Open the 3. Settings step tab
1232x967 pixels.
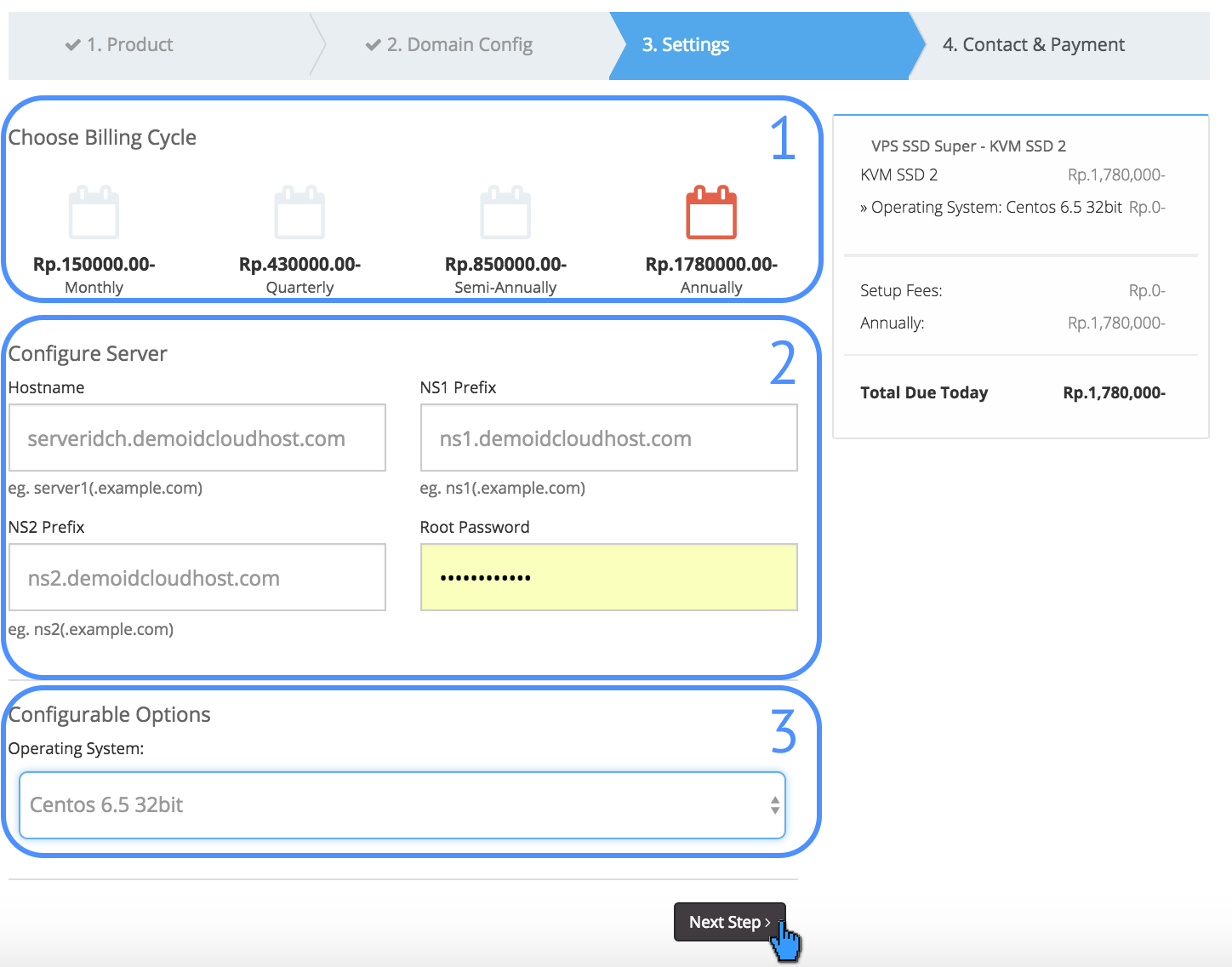point(685,45)
